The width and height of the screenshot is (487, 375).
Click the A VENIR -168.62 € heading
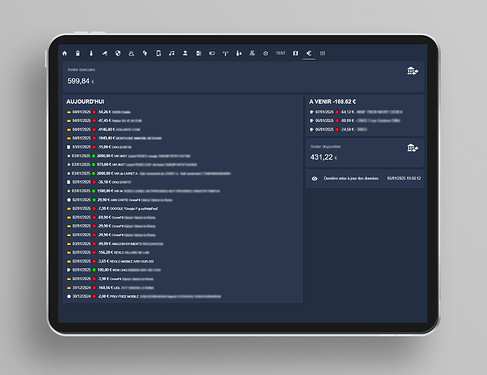332,102
